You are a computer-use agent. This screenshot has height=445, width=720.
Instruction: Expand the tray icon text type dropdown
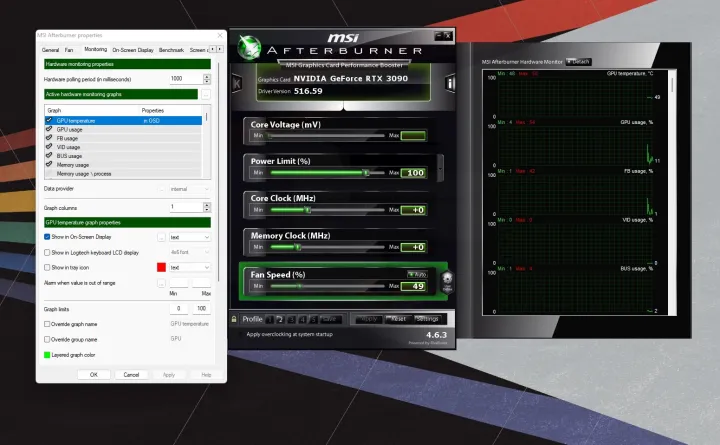tap(190, 267)
